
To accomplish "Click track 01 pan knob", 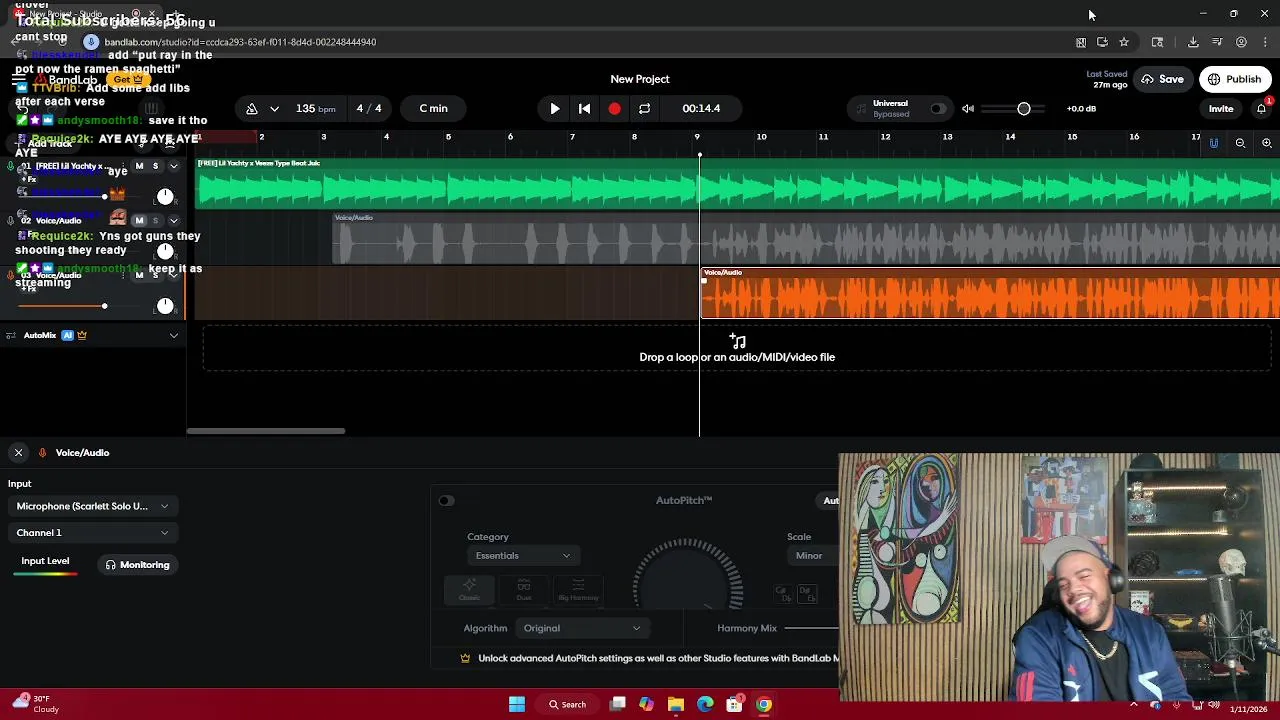I will 165,196.
